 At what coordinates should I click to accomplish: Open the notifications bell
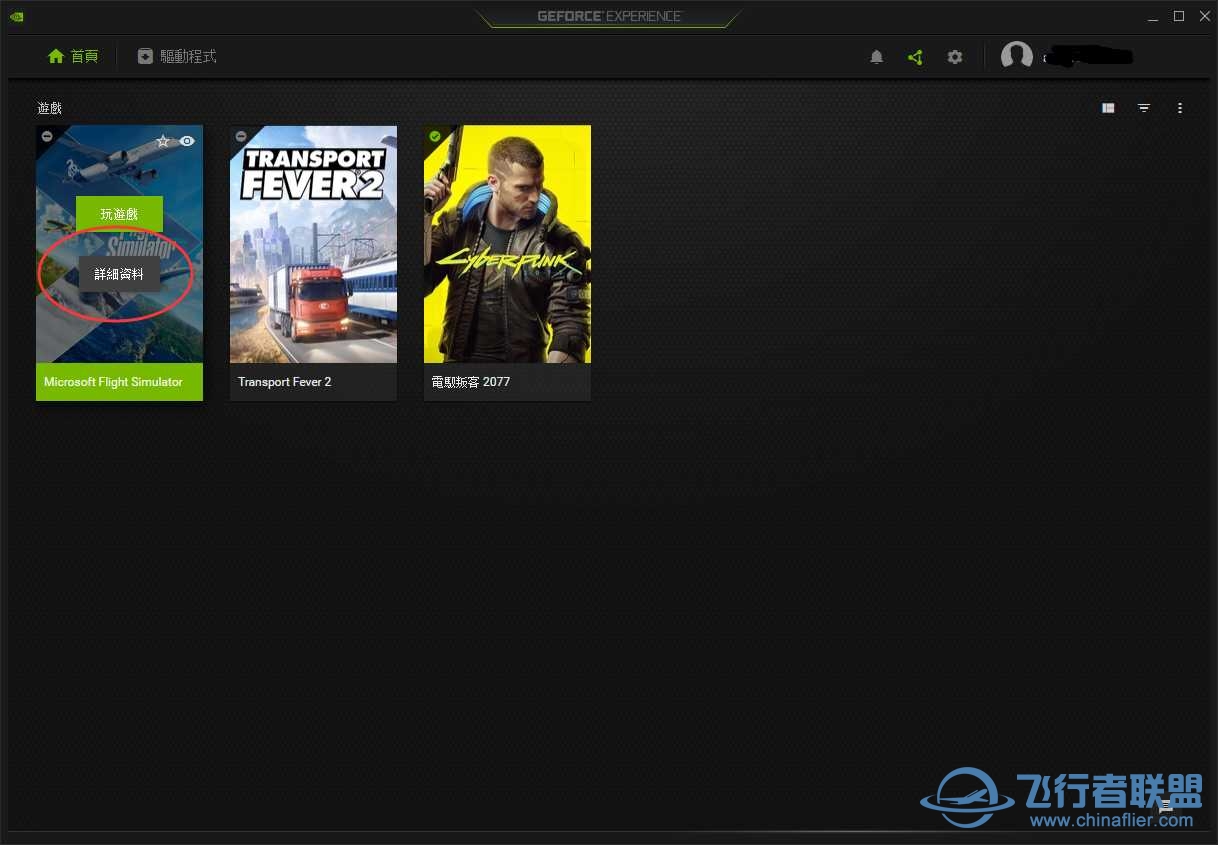click(876, 57)
